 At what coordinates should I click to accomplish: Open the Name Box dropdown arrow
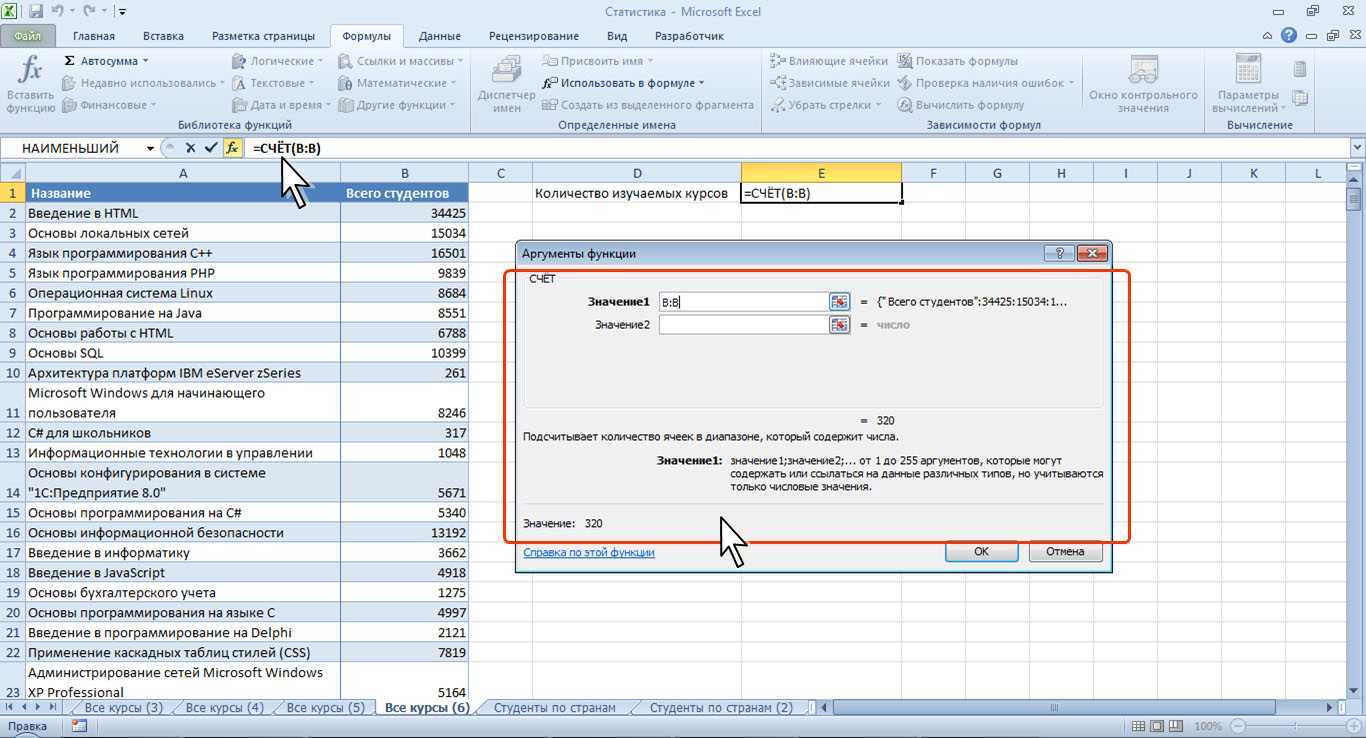pos(150,148)
